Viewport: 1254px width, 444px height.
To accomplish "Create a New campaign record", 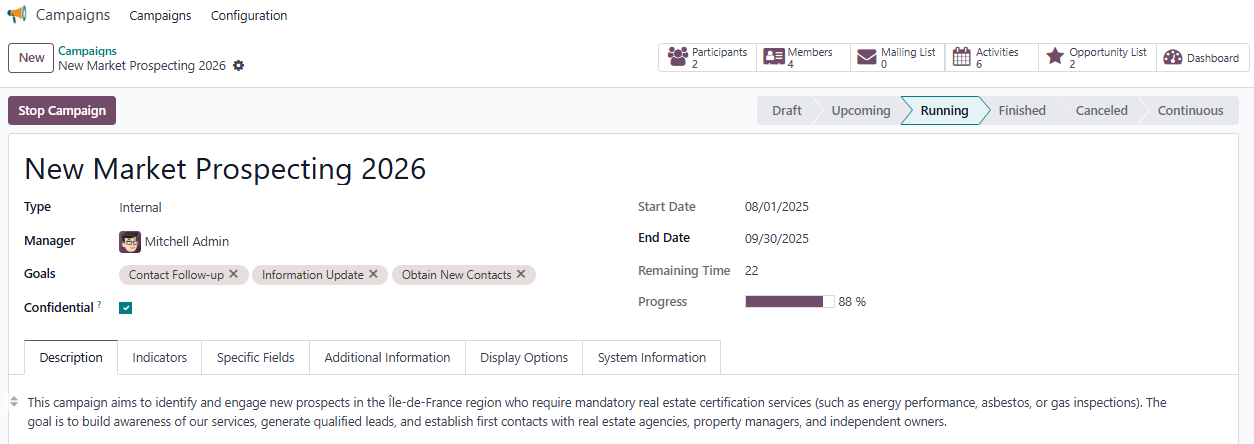I will pos(31,58).
